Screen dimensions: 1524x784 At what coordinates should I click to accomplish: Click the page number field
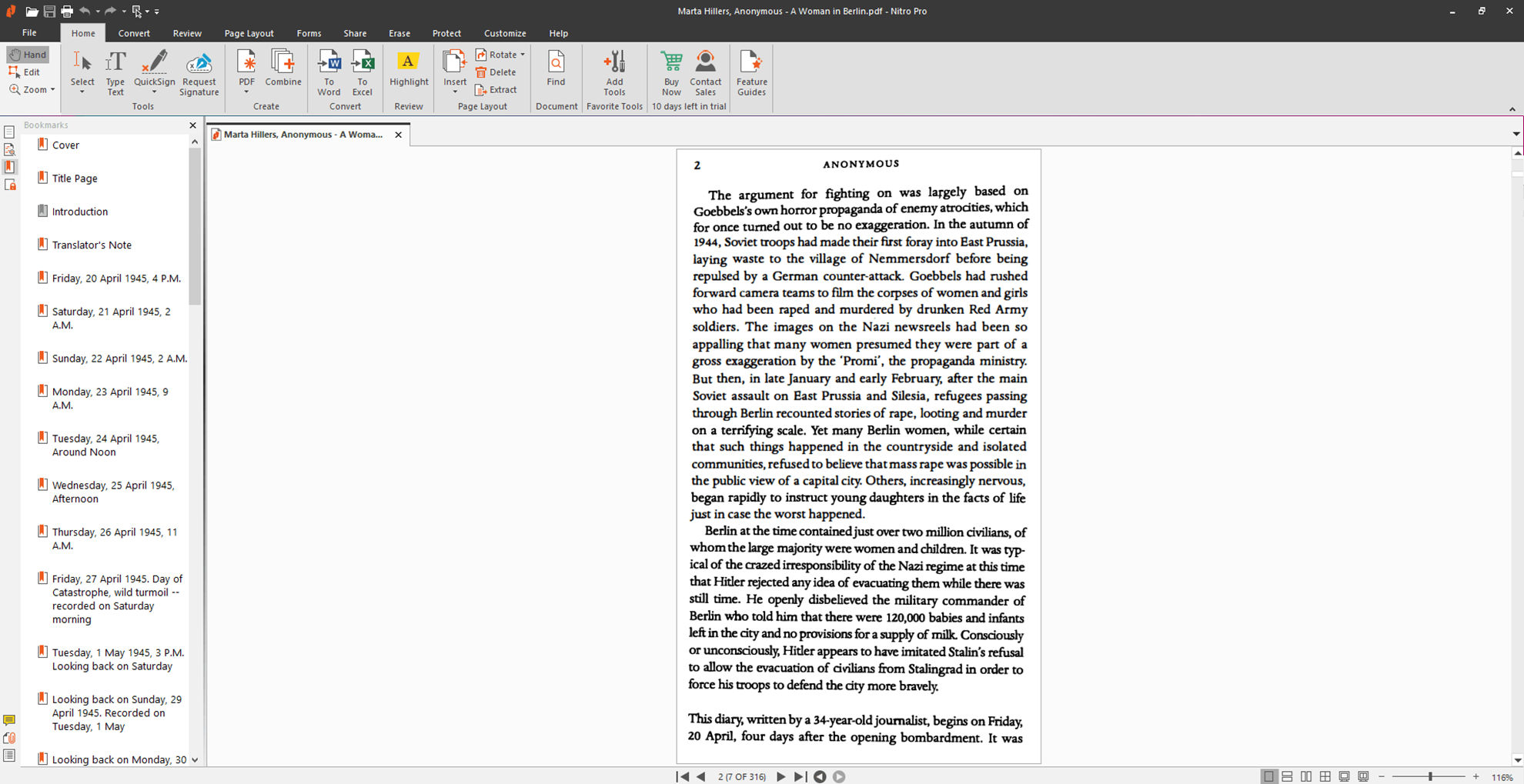tap(742, 777)
